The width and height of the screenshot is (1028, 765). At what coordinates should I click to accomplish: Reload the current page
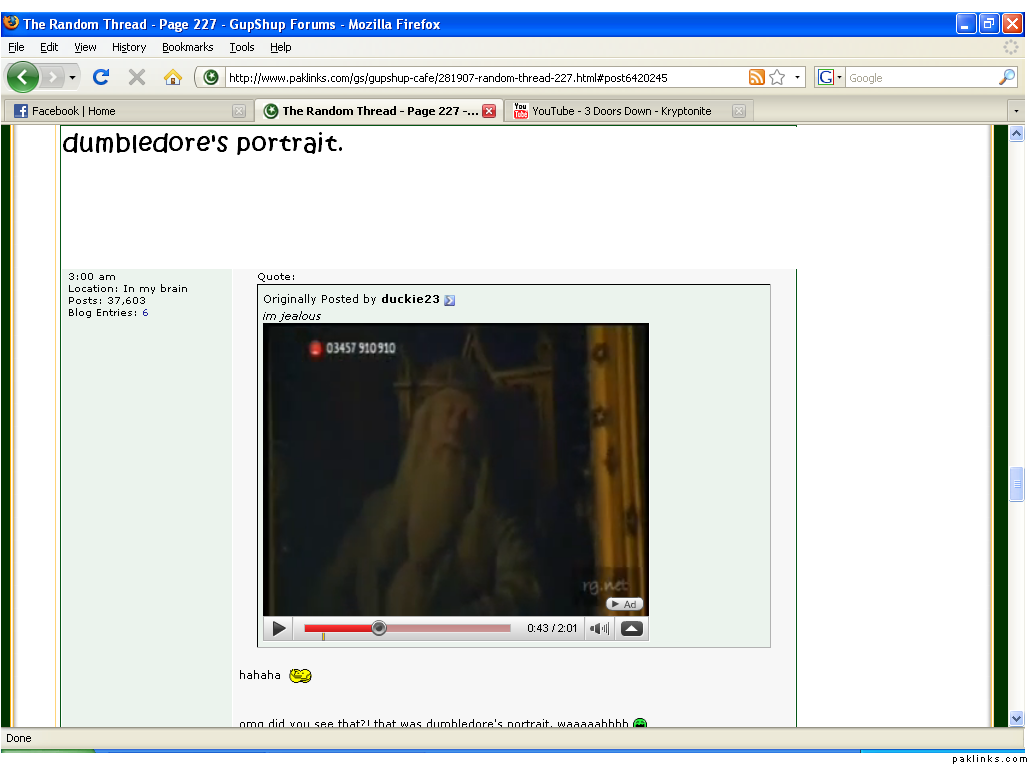tap(101, 77)
